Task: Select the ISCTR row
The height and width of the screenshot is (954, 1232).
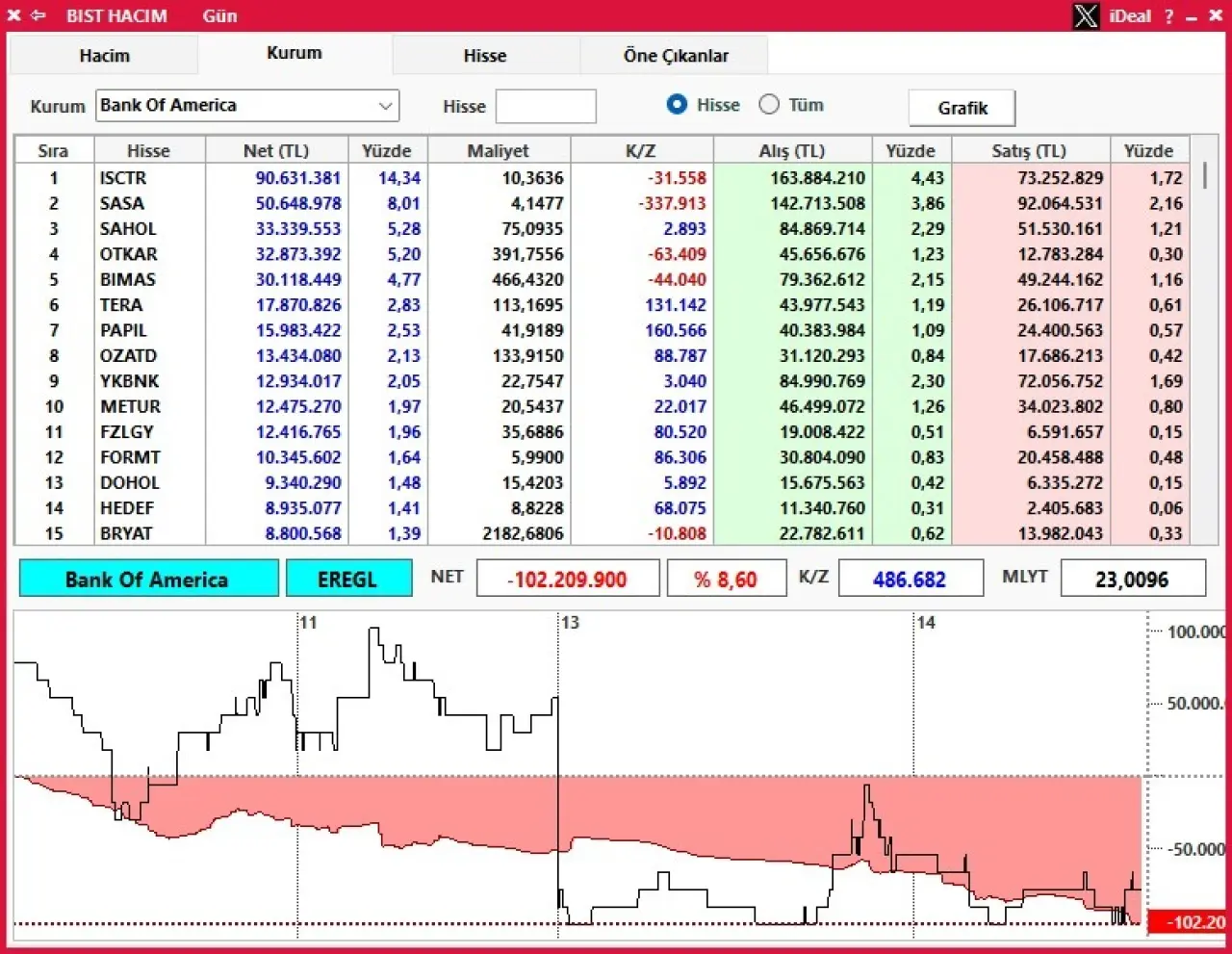Action: [x=603, y=178]
